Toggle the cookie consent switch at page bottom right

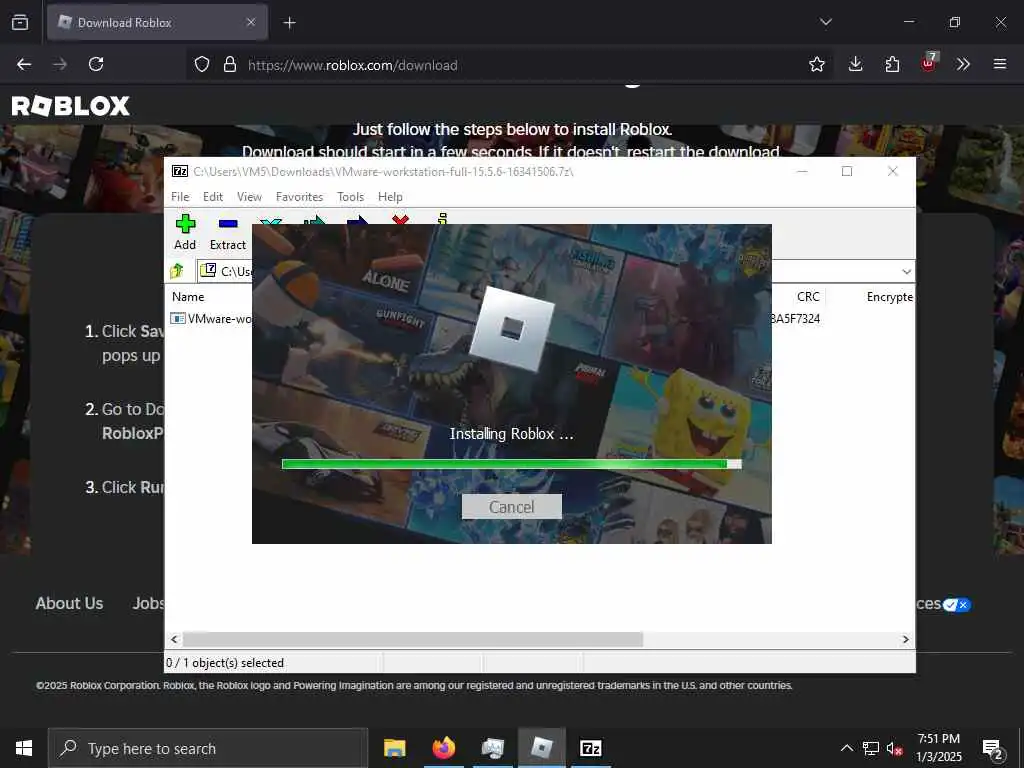click(957, 605)
